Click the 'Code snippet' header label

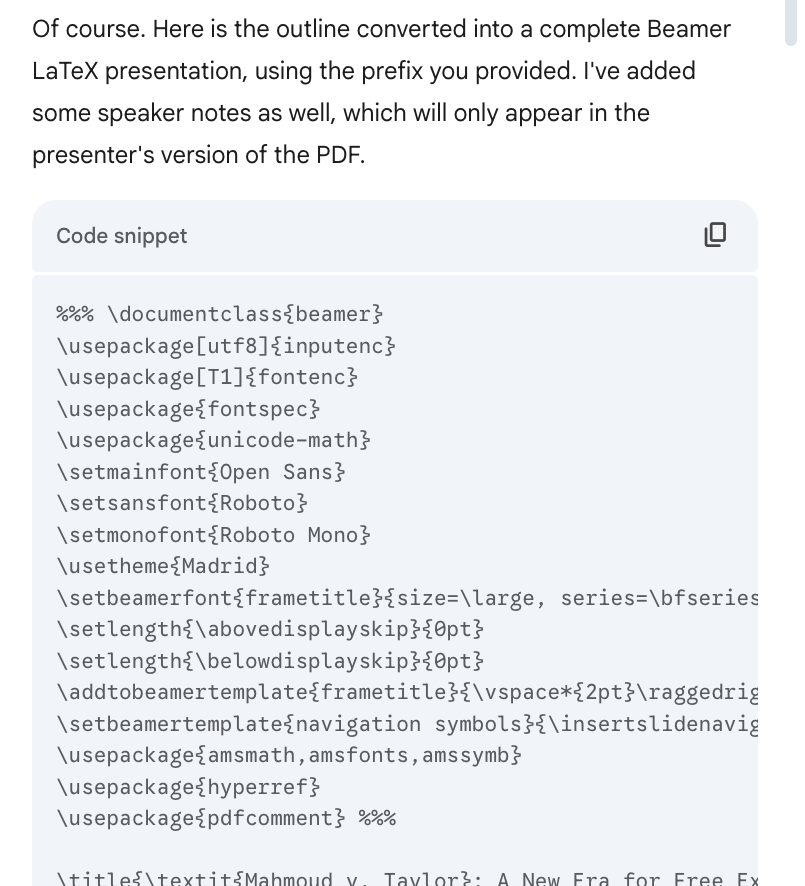(x=121, y=236)
